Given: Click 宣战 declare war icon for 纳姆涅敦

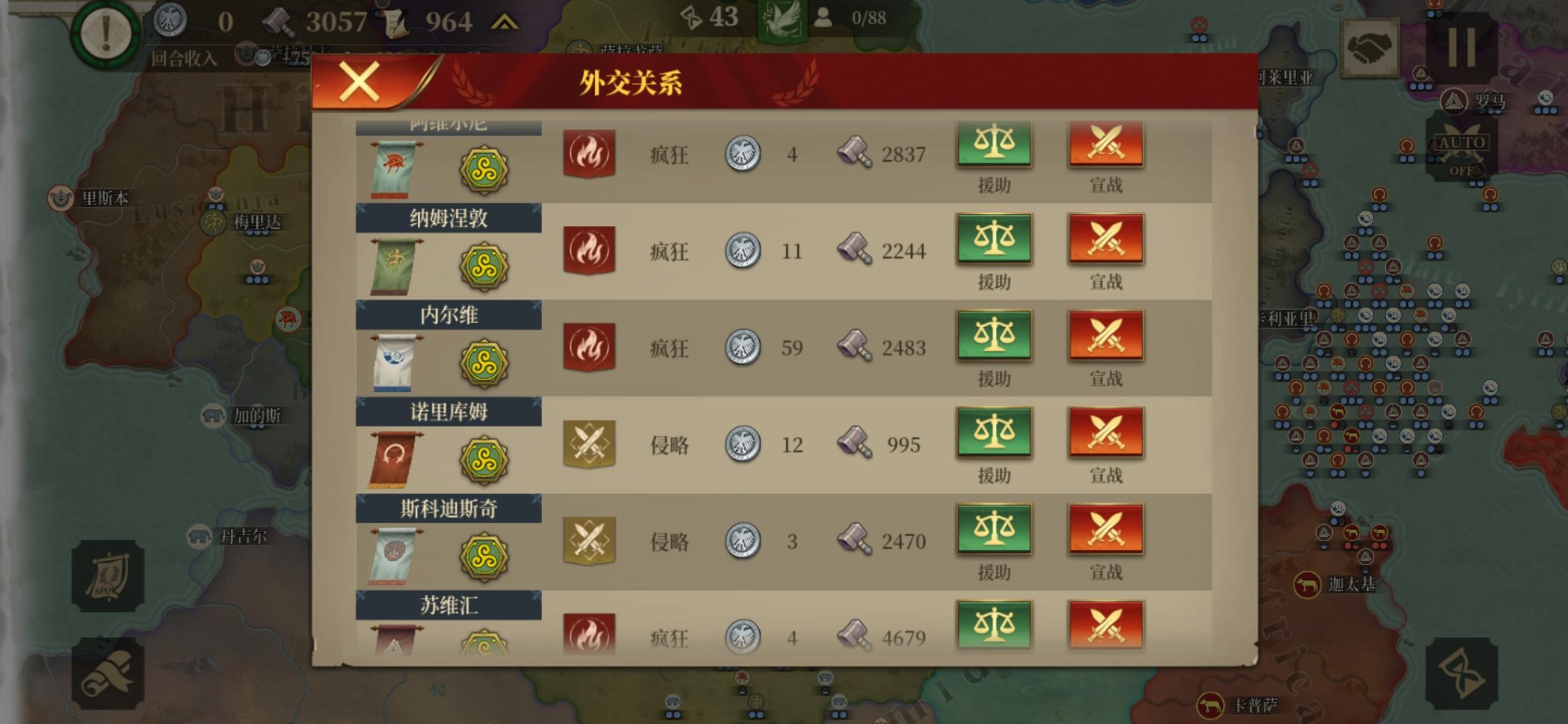Looking at the screenshot, I should click(1106, 239).
